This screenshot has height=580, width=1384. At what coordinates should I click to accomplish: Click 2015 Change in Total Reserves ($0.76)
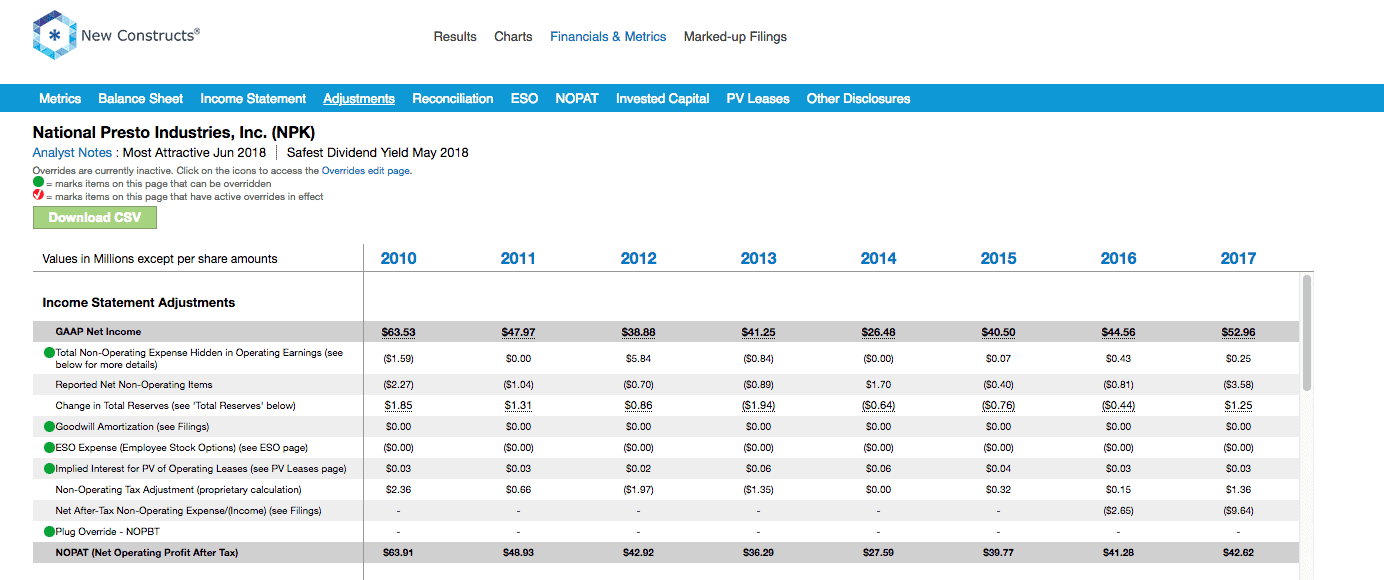pyautogui.click(x=998, y=406)
